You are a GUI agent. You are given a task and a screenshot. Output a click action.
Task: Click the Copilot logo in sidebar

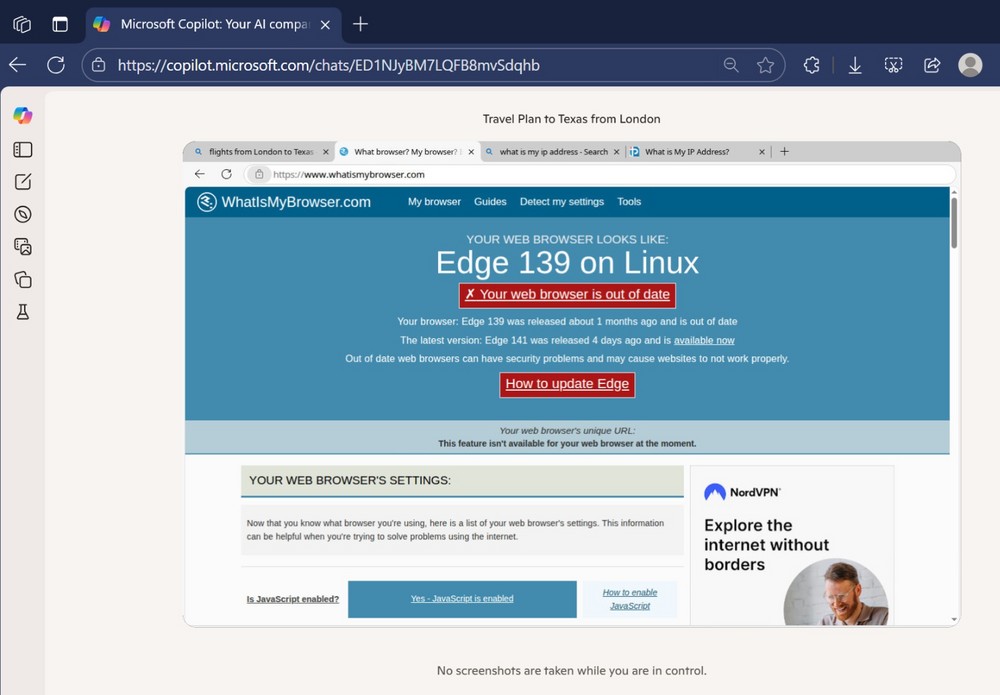23,115
